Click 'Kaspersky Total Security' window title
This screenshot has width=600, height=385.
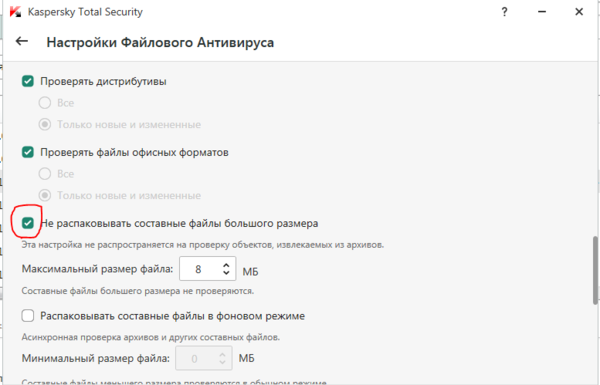click(85, 12)
